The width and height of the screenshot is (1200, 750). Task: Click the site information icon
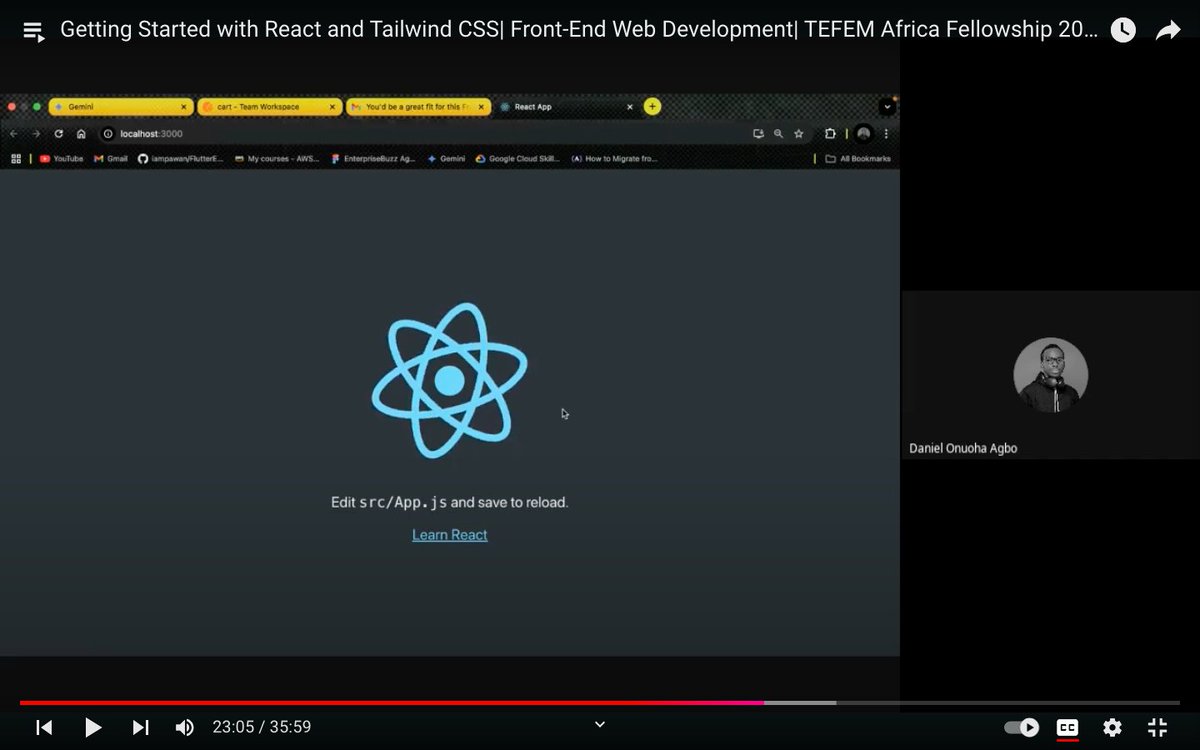point(108,133)
